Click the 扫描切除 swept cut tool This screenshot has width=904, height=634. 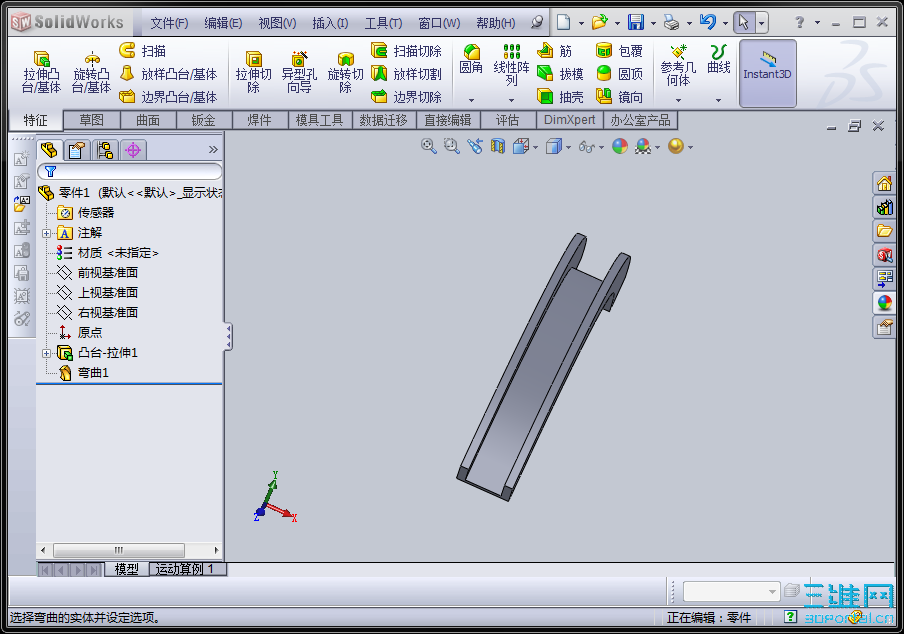tap(406, 51)
